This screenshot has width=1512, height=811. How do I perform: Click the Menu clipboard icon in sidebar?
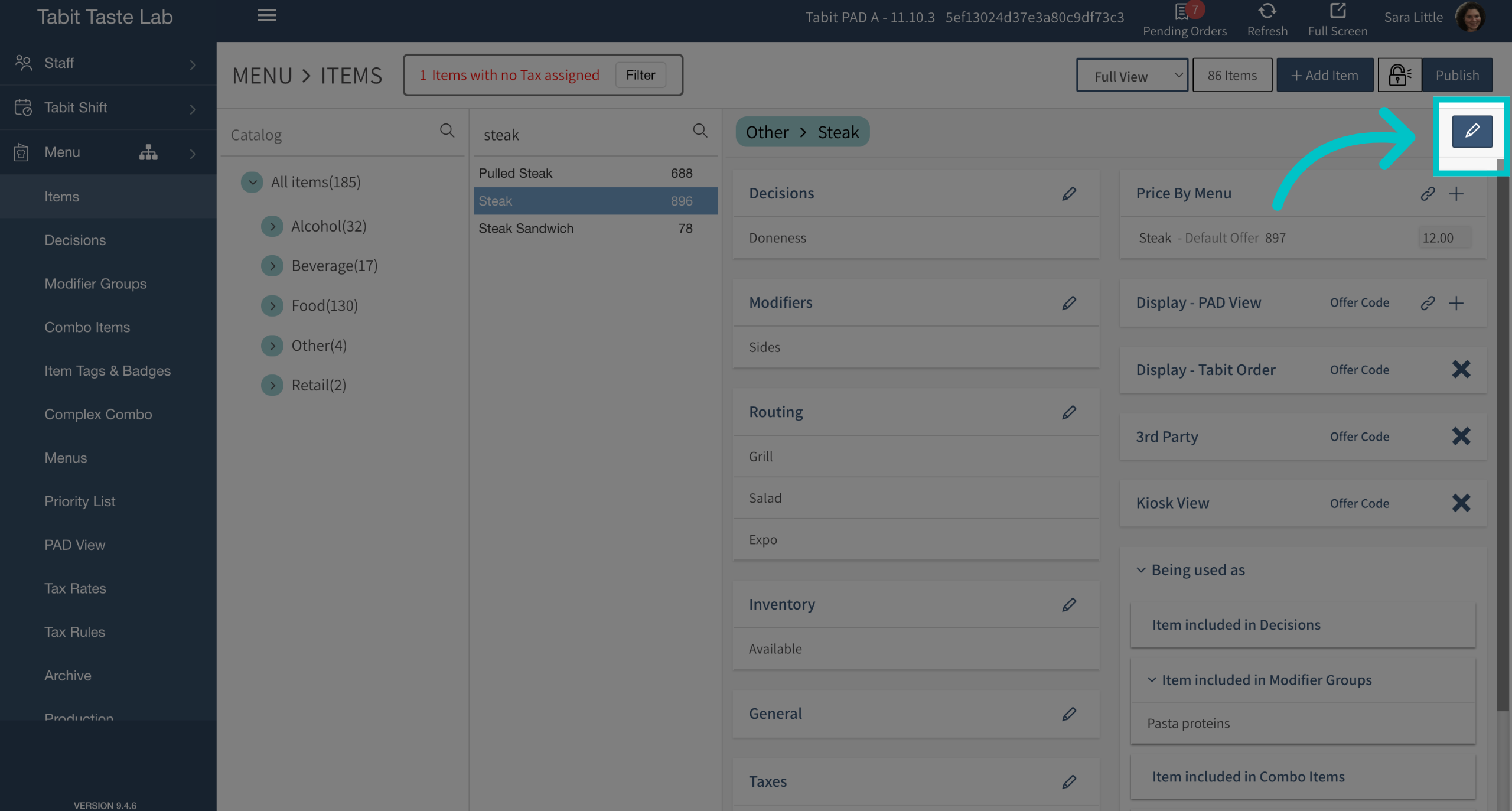(21, 152)
